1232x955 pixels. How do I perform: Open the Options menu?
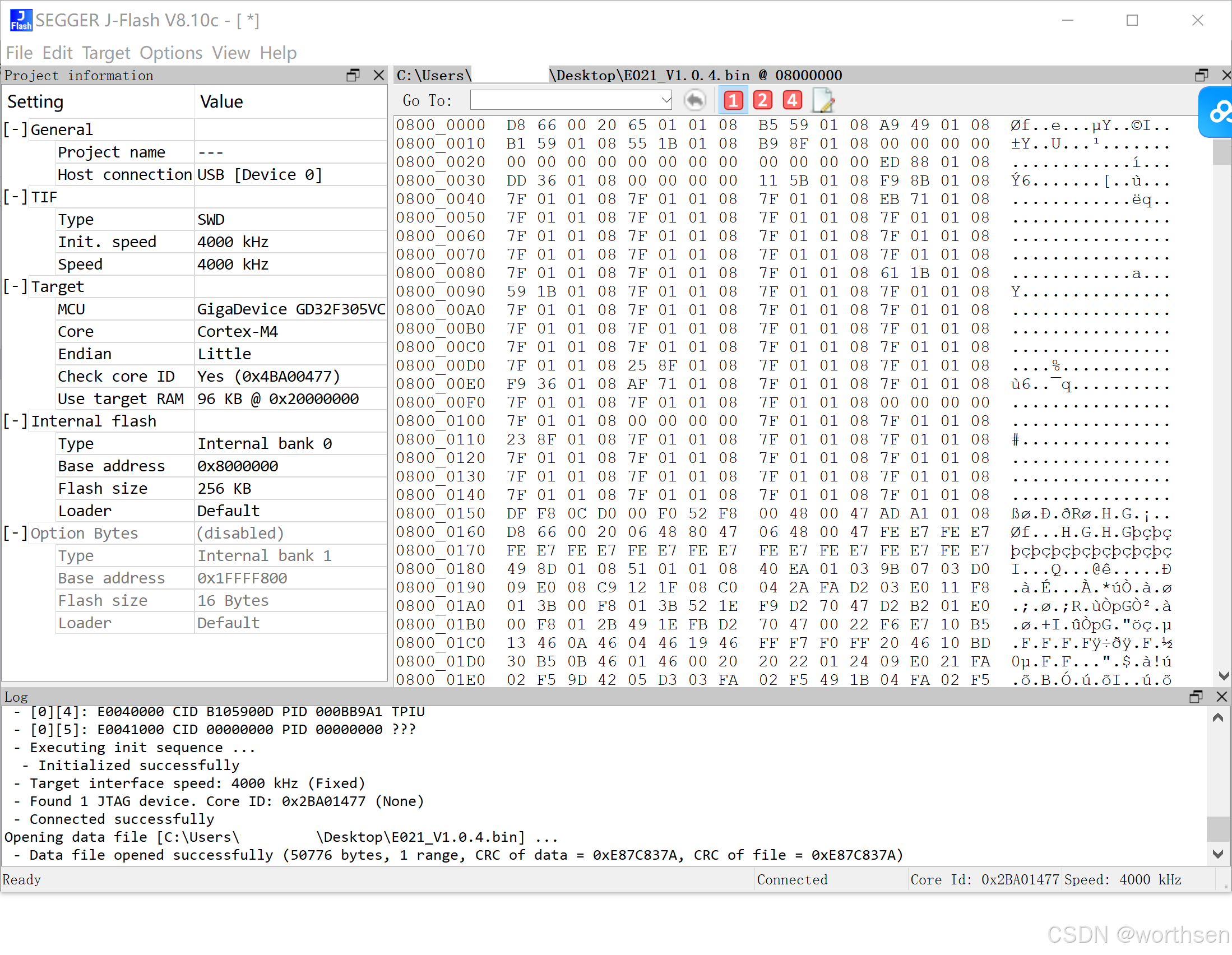[171, 53]
